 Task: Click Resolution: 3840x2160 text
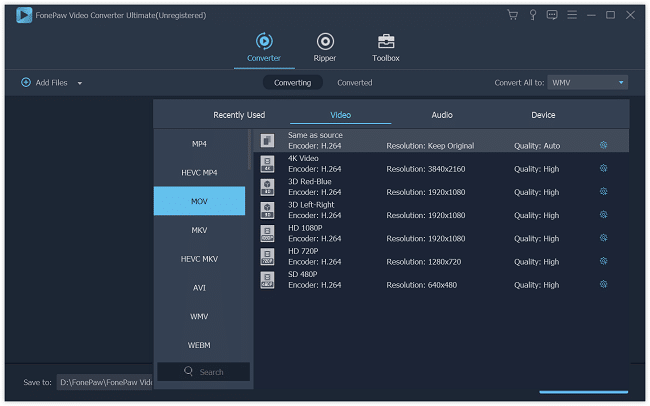[426, 169]
